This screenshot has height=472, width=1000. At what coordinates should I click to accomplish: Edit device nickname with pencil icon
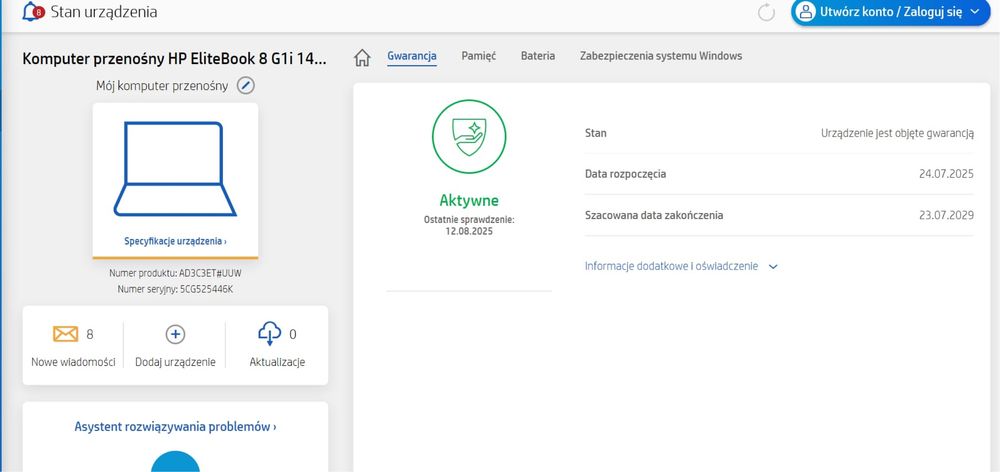[x=246, y=85]
